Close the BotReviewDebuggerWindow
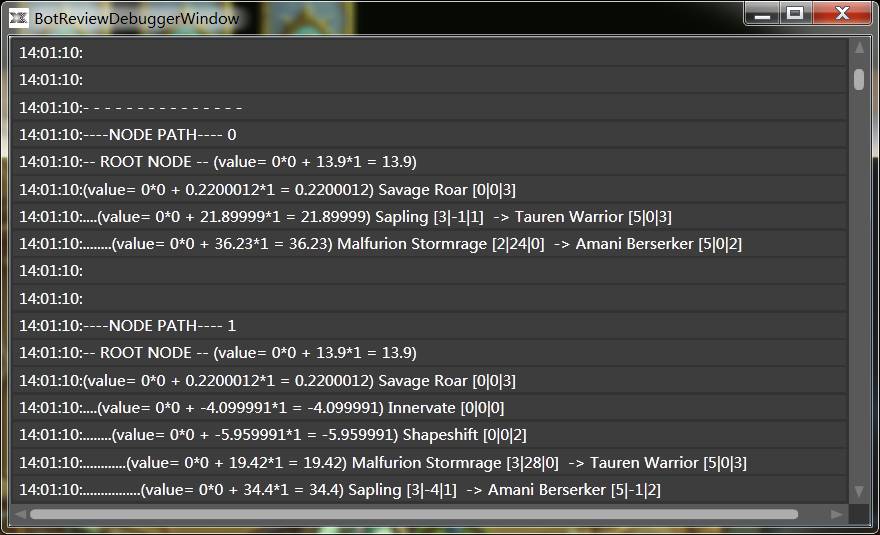Image resolution: width=880 pixels, height=535 pixels. (x=841, y=13)
